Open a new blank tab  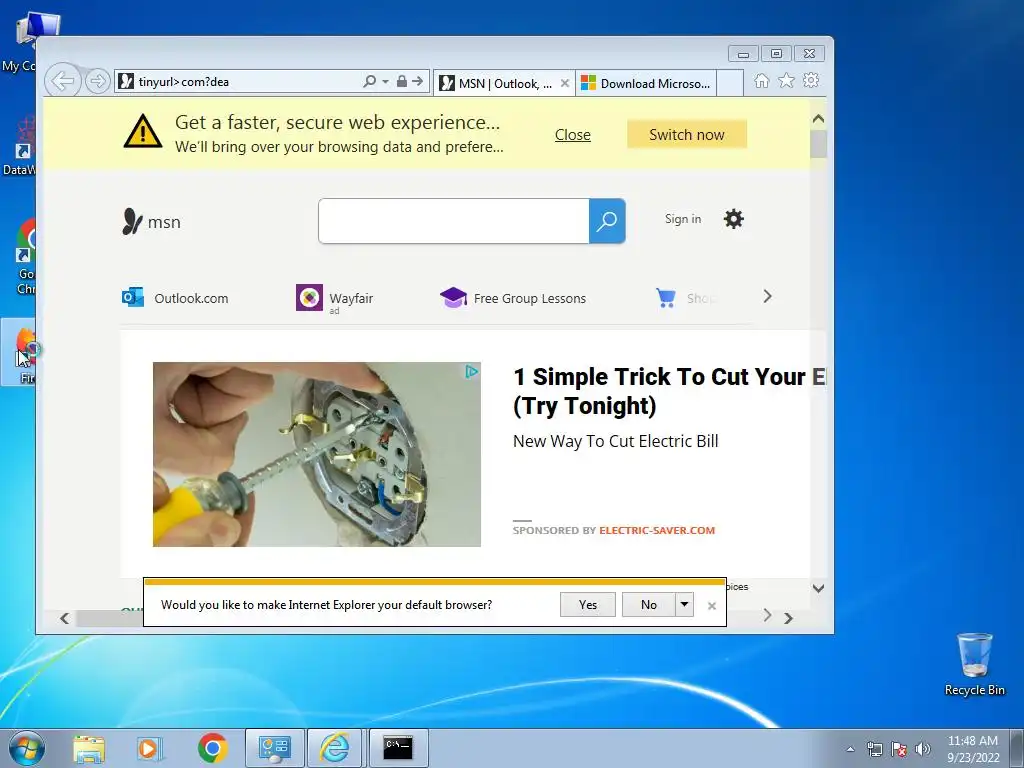[x=730, y=84]
